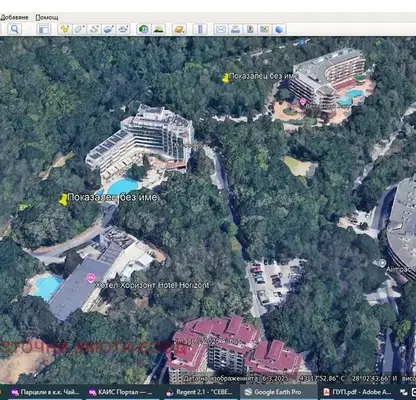Toggle the sidebar panel icon
The width and height of the screenshot is (416, 400).
[x=44, y=29]
